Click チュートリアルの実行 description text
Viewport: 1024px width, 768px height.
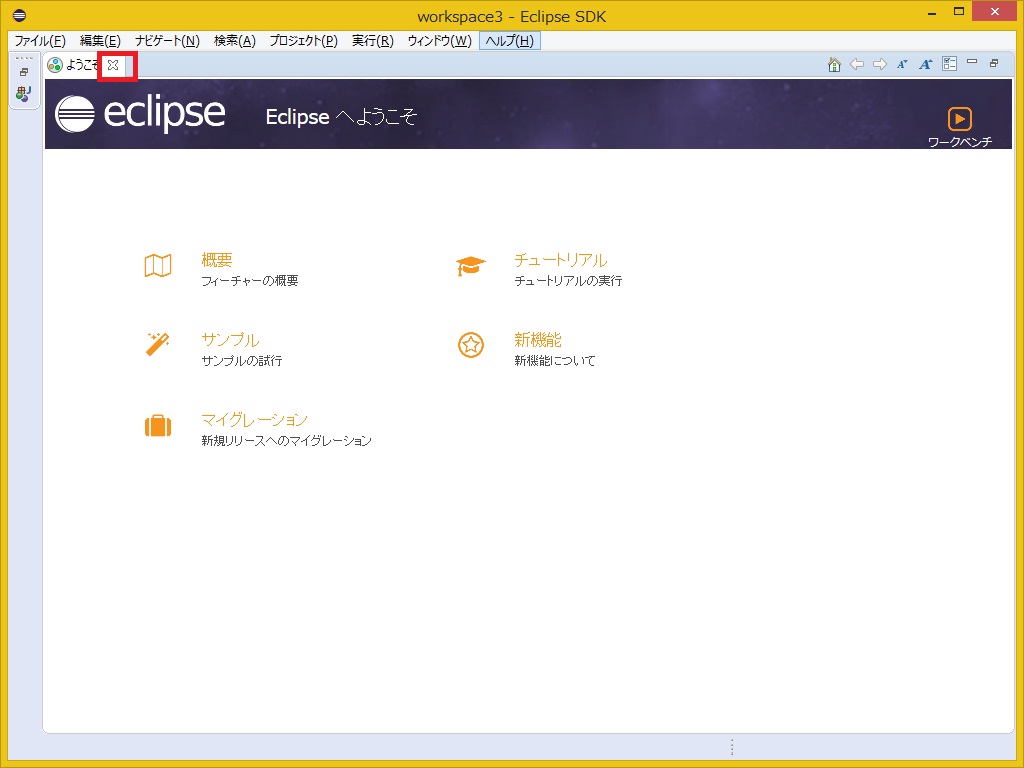(568, 281)
